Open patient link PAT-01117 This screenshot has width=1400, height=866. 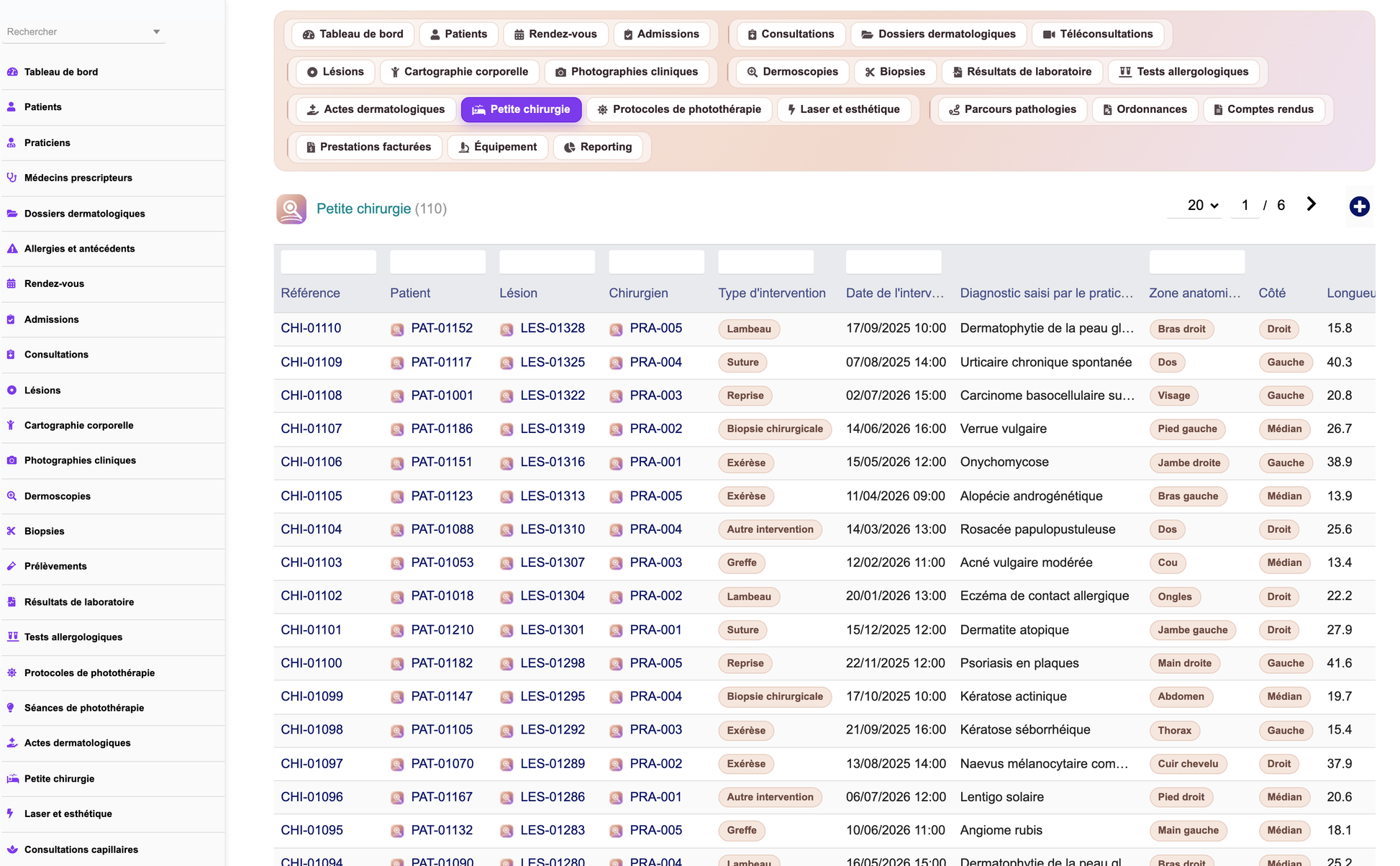[441, 362]
